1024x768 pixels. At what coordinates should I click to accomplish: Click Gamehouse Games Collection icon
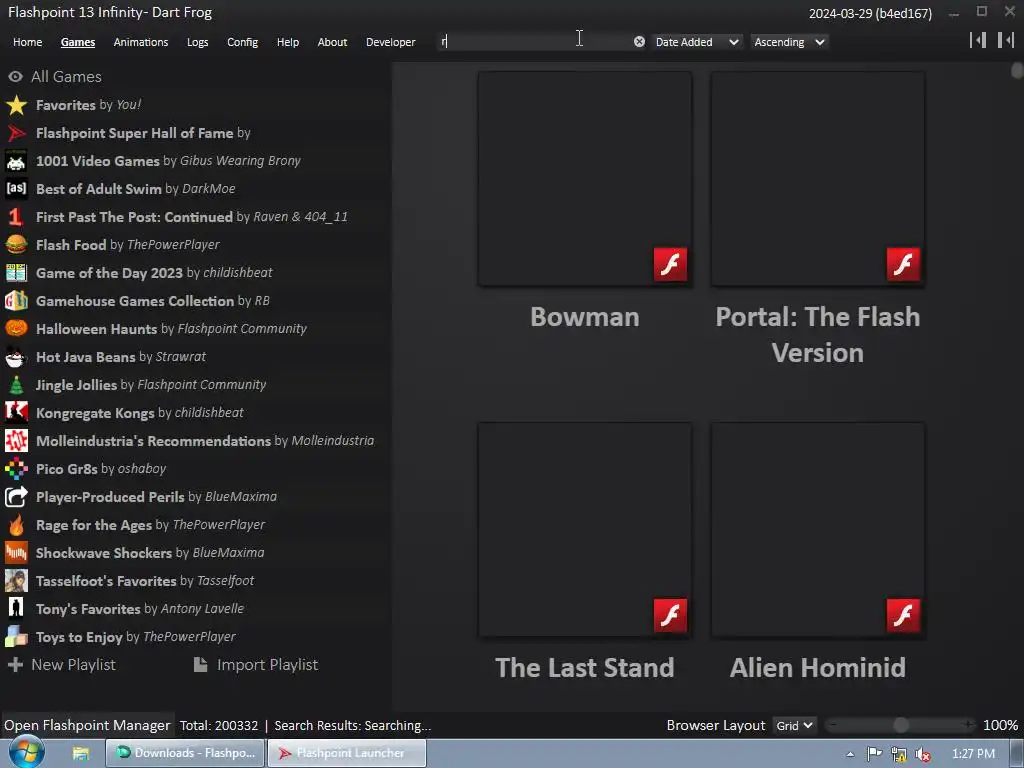pyautogui.click(x=16, y=301)
